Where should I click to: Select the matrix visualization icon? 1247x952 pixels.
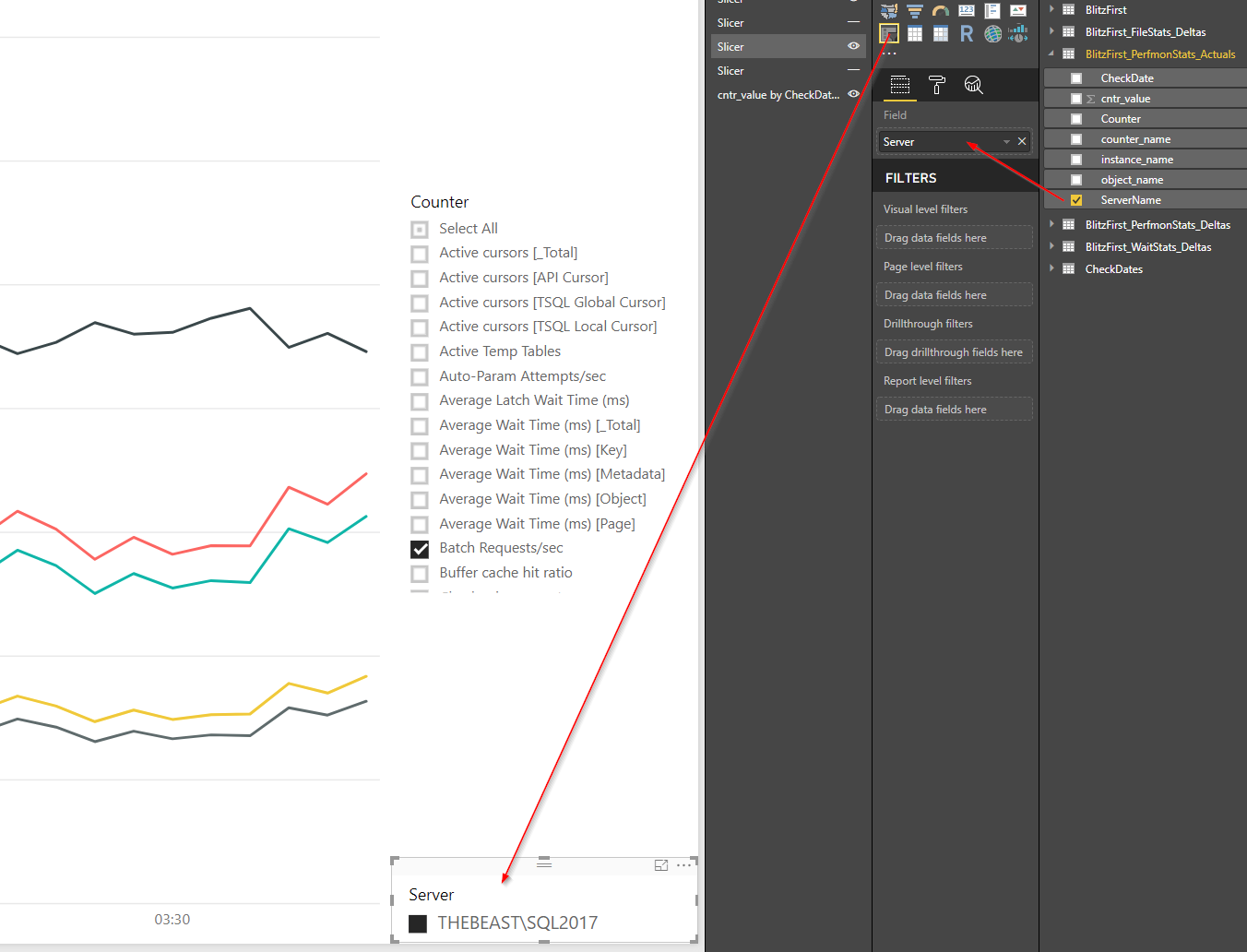click(941, 34)
